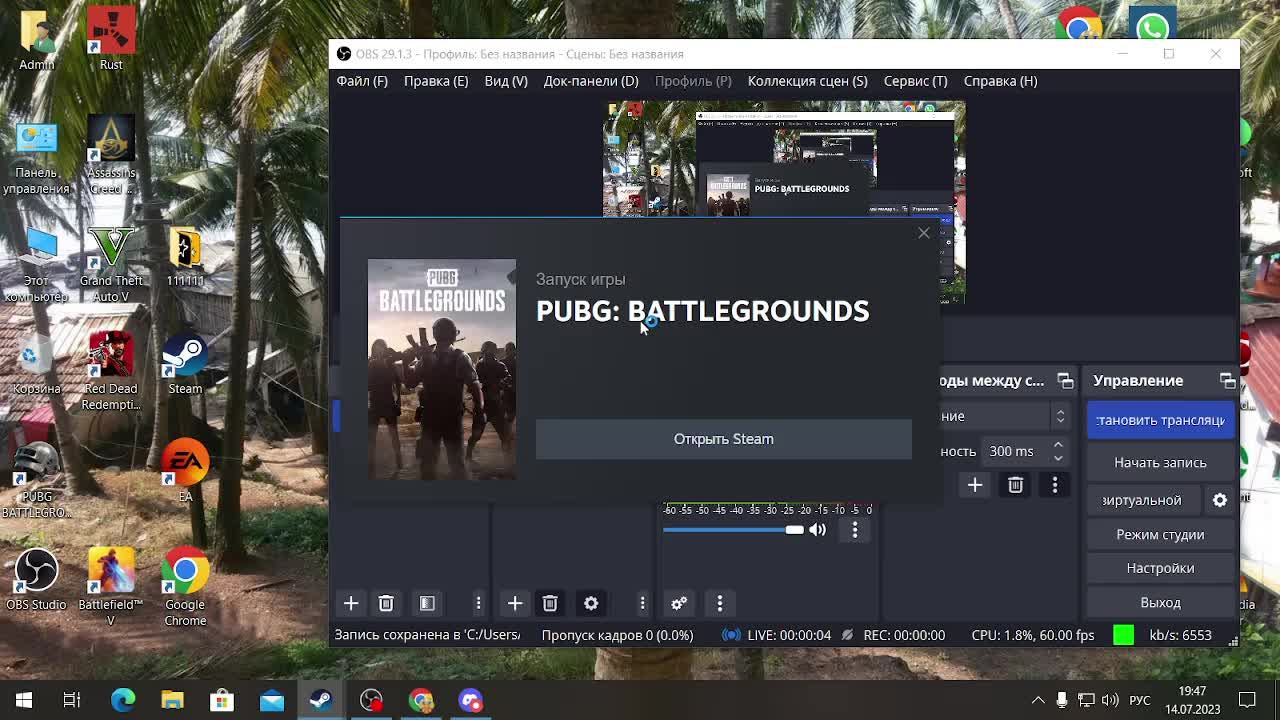Click the green connection status square
This screenshot has height=720, width=1280.
tap(1123, 635)
